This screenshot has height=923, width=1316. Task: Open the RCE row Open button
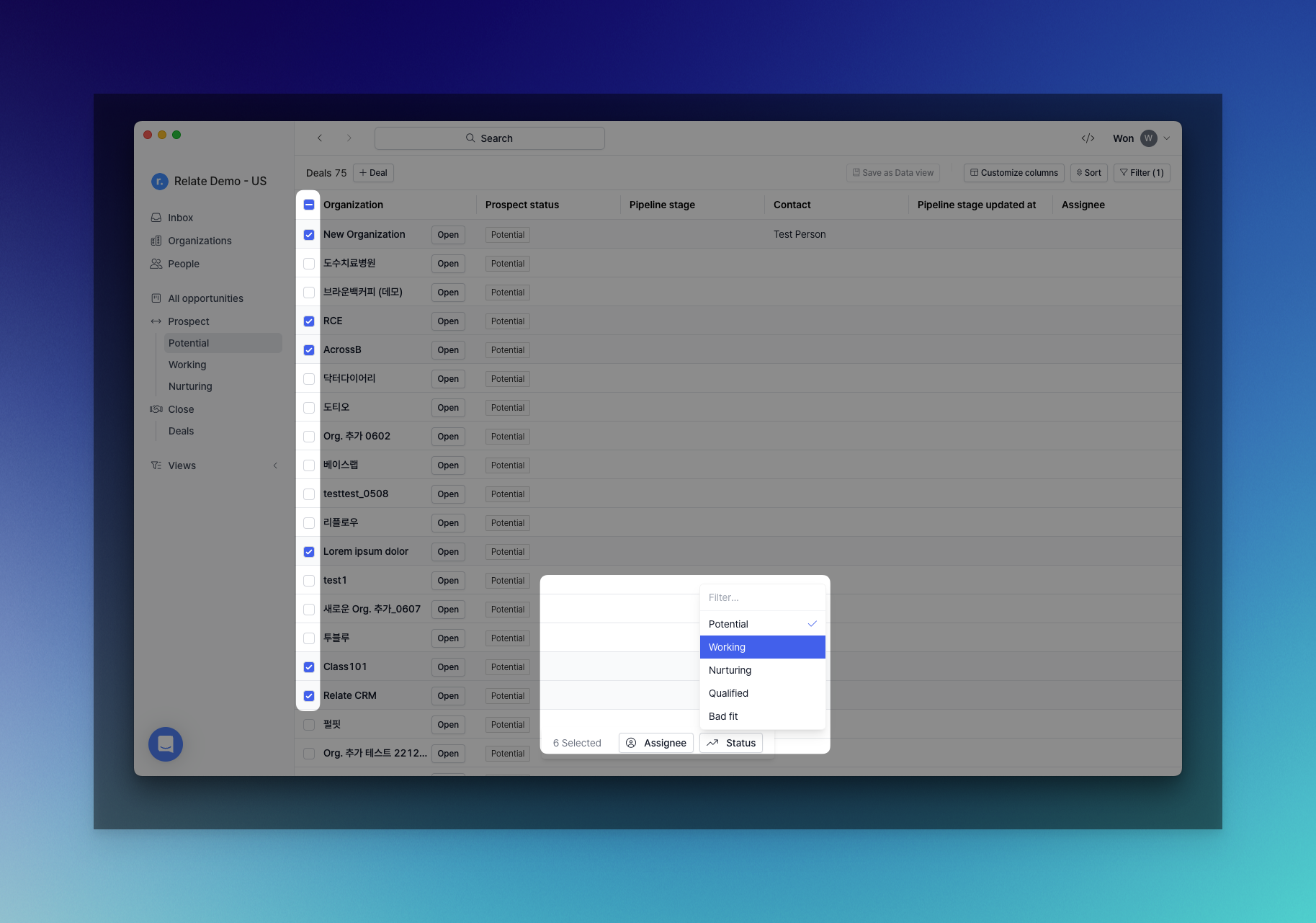pos(448,321)
